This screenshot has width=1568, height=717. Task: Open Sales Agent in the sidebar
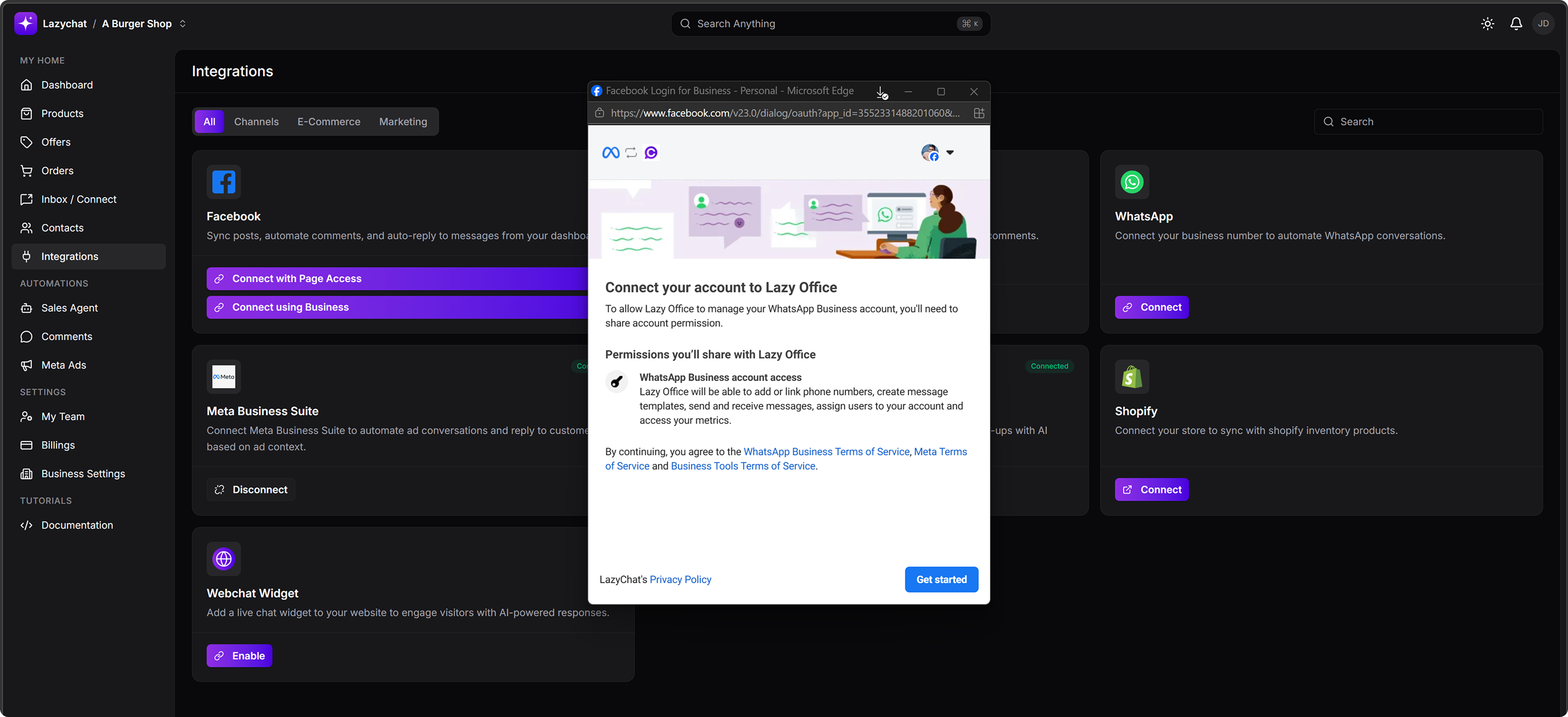tap(70, 308)
